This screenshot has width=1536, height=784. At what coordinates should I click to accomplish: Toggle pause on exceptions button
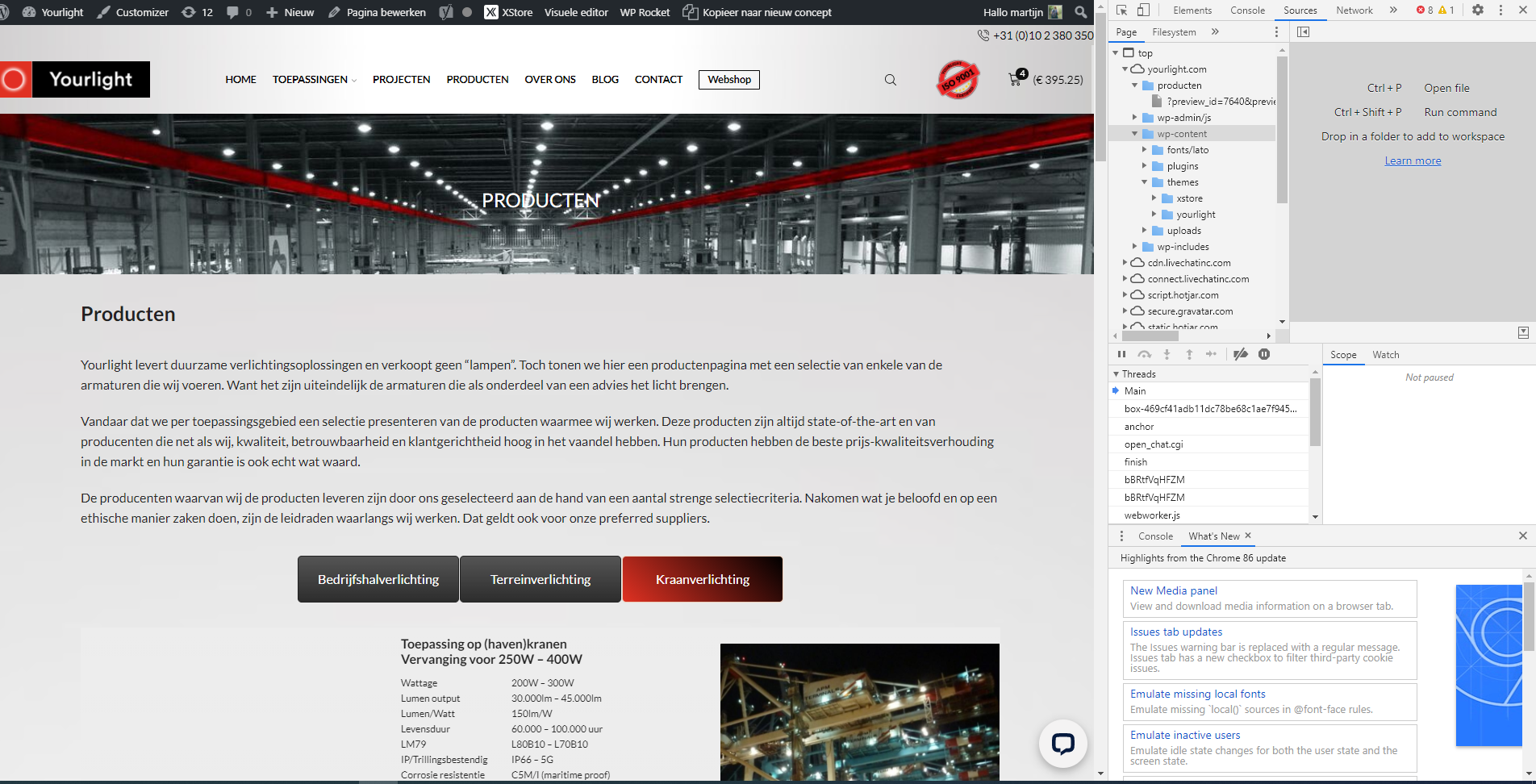1264,354
